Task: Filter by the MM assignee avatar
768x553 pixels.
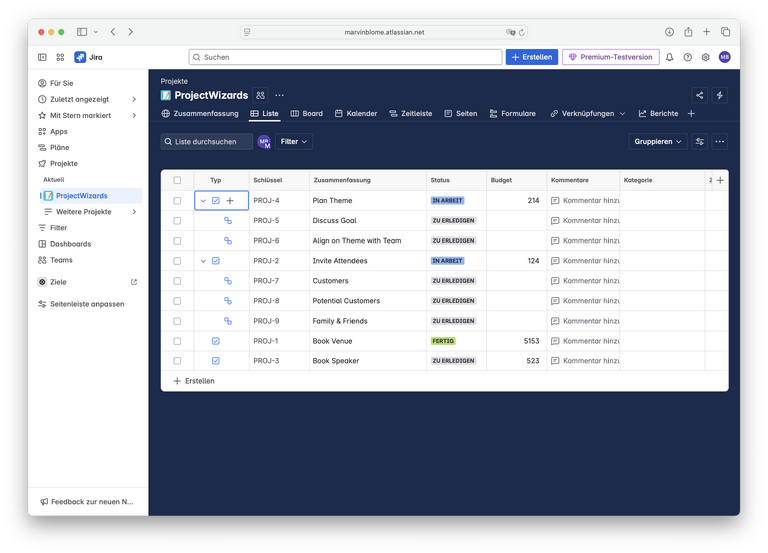Action: tap(264, 142)
